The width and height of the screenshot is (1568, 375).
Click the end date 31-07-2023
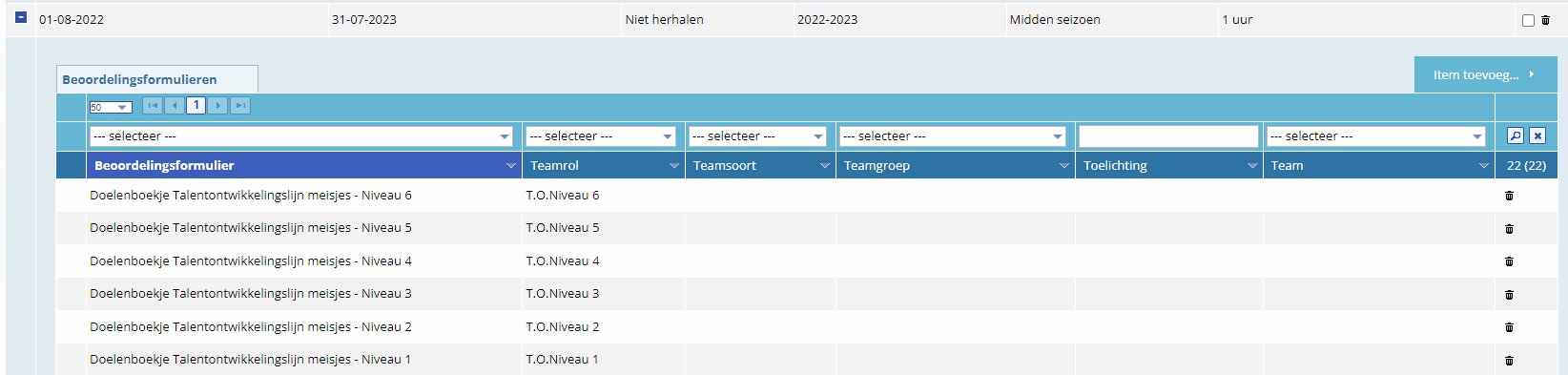pos(364,19)
